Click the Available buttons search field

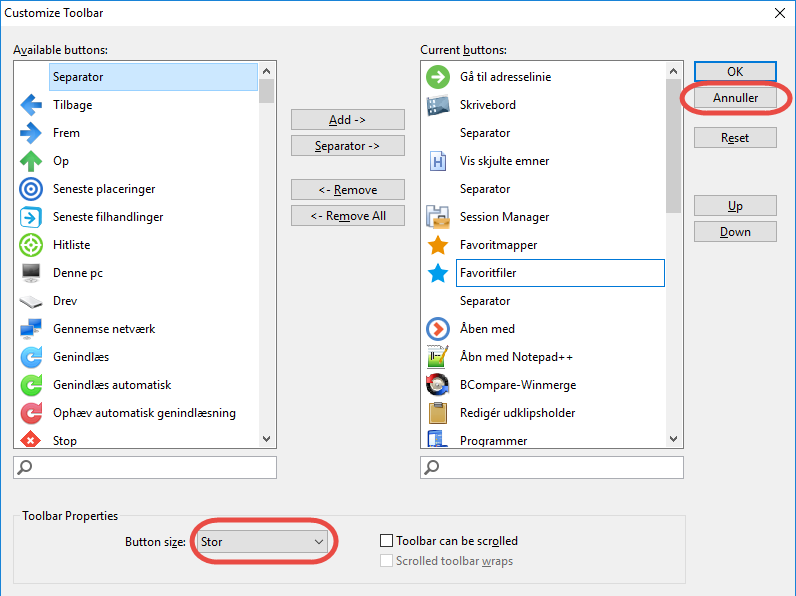point(145,467)
